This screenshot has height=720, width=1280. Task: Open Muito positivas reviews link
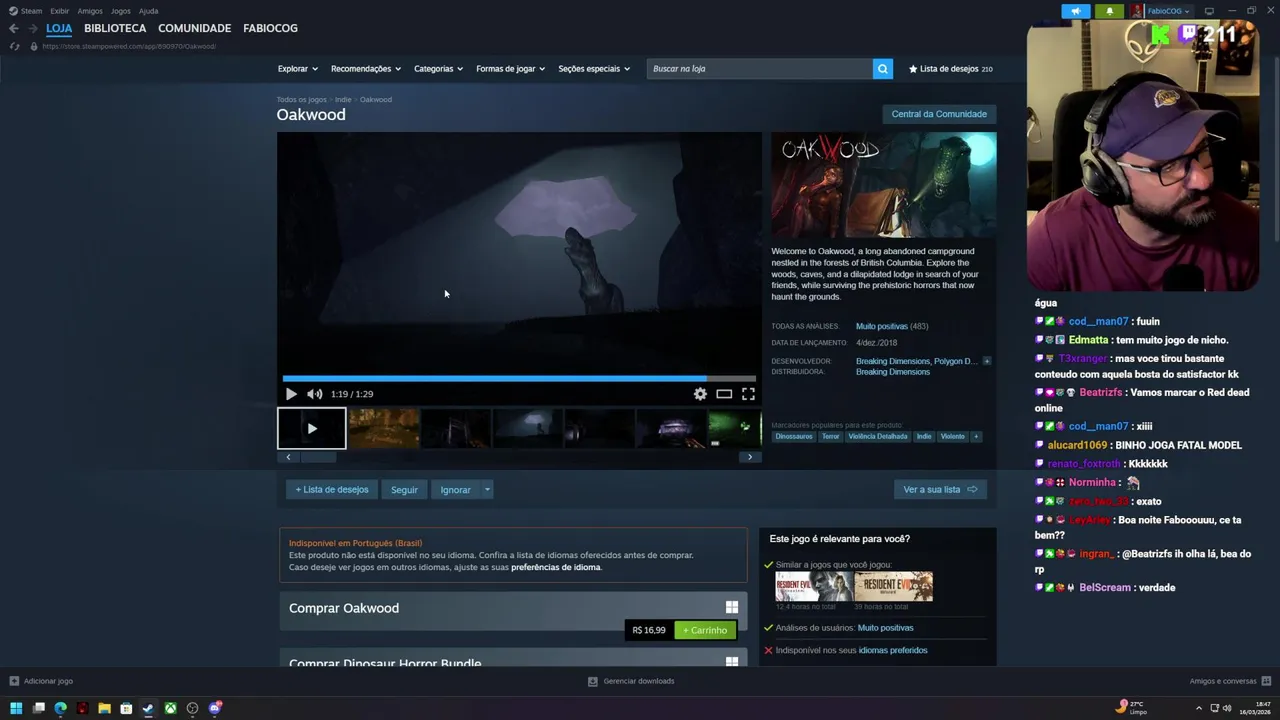coord(882,326)
